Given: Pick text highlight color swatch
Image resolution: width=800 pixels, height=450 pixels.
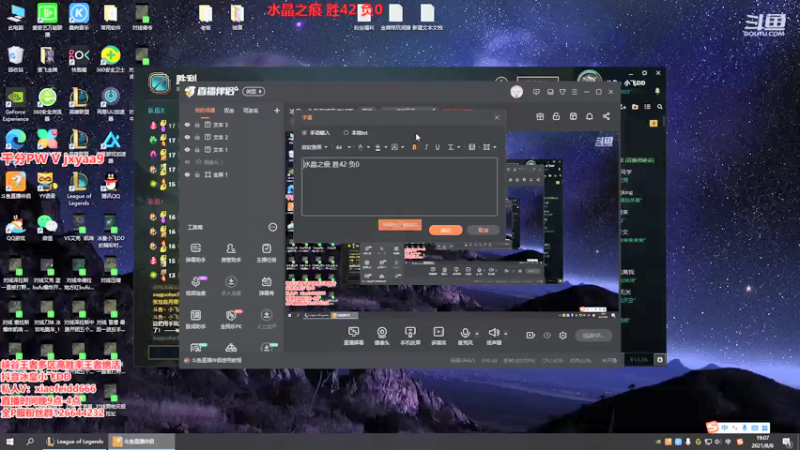Looking at the screenshot, I should click(378, 147).
